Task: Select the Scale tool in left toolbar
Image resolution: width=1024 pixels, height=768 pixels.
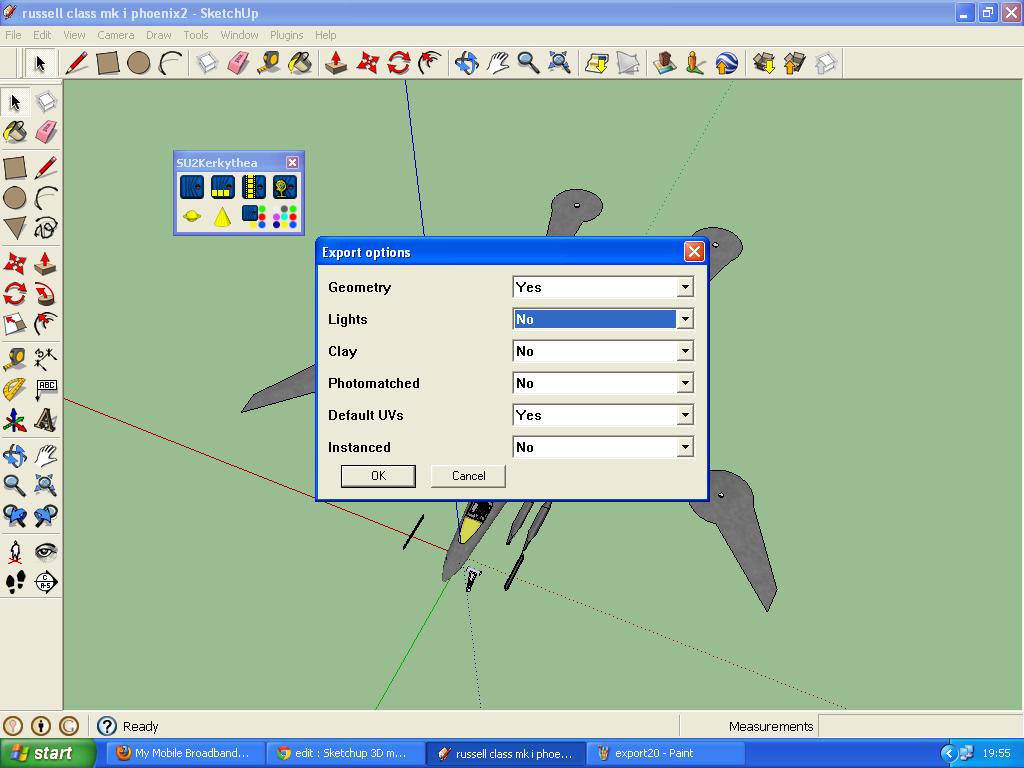Action: (x=15, y=324)
